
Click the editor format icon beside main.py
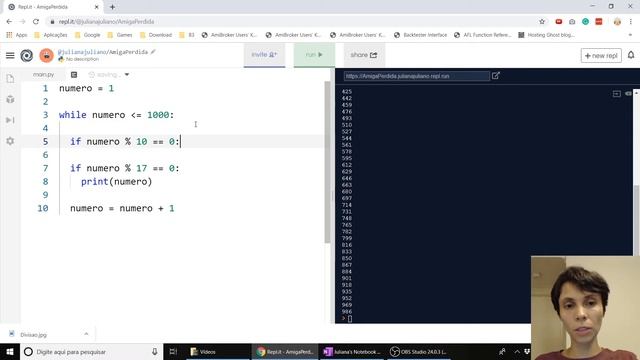tap(74, 75)
